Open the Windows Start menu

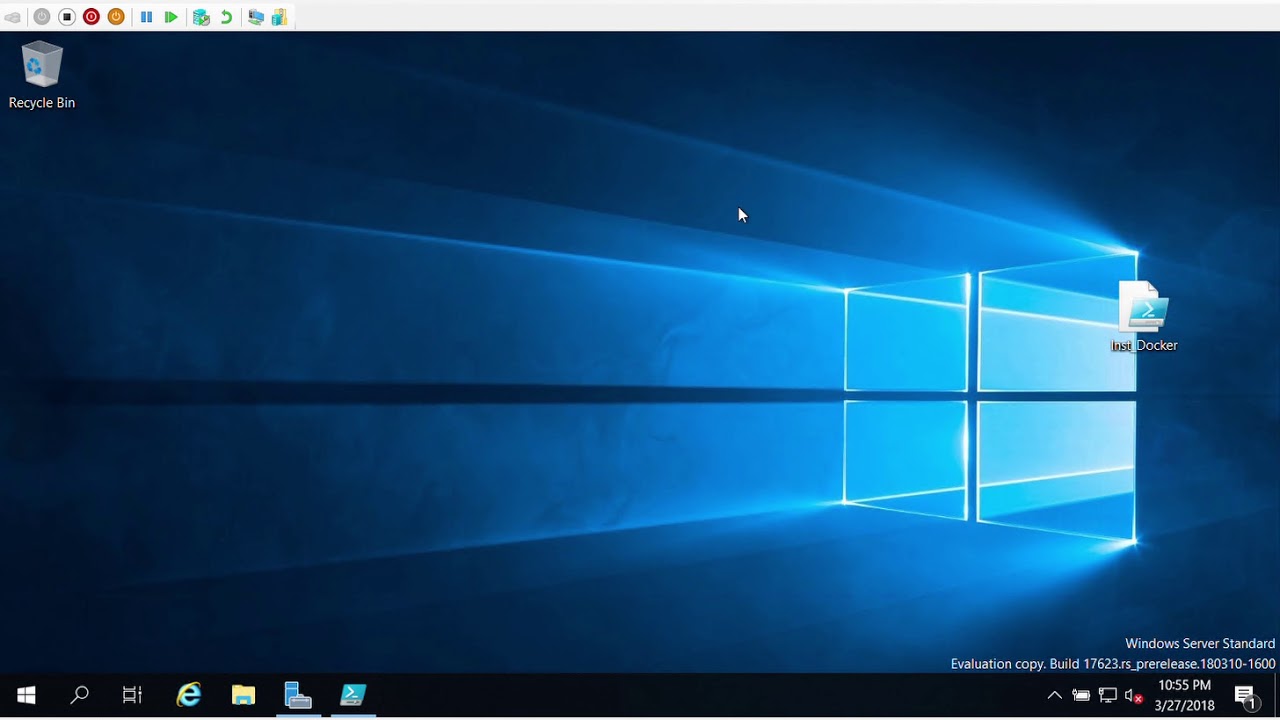point(26,695)
